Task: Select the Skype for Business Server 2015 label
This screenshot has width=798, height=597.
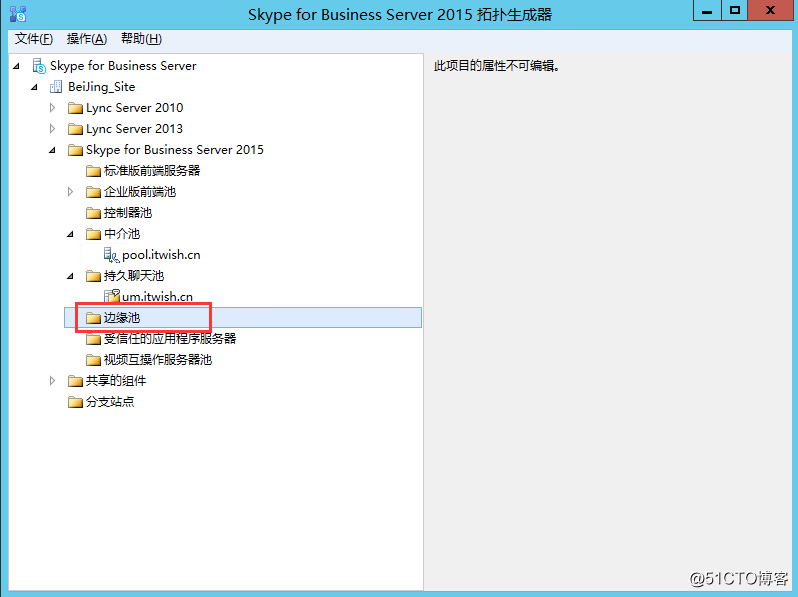Action: click(175, 150)
